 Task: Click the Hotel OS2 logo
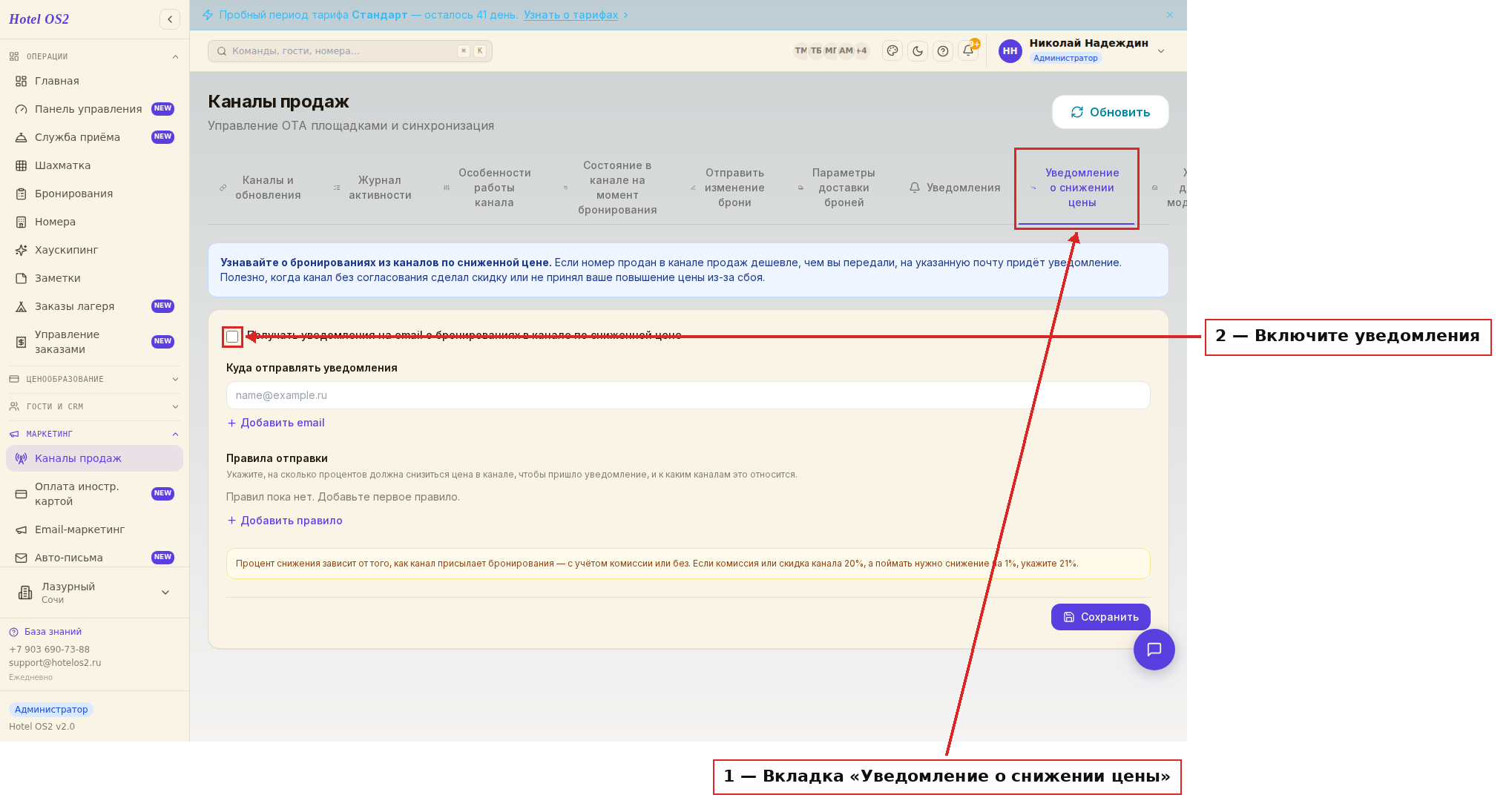[39, 19]
